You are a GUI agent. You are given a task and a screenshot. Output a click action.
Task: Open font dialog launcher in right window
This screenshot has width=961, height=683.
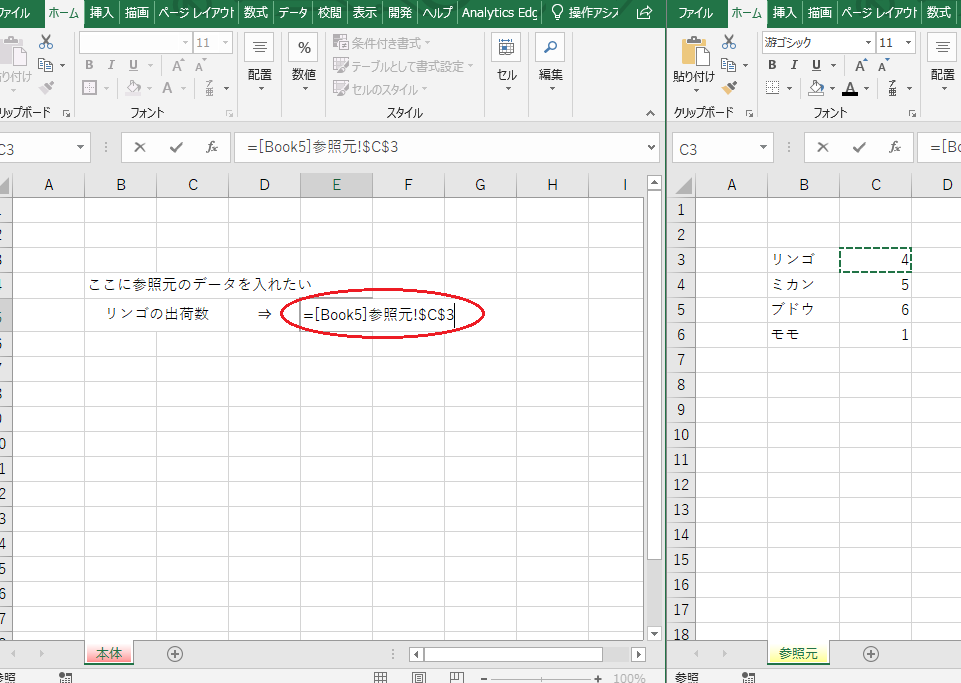(912, 113)
